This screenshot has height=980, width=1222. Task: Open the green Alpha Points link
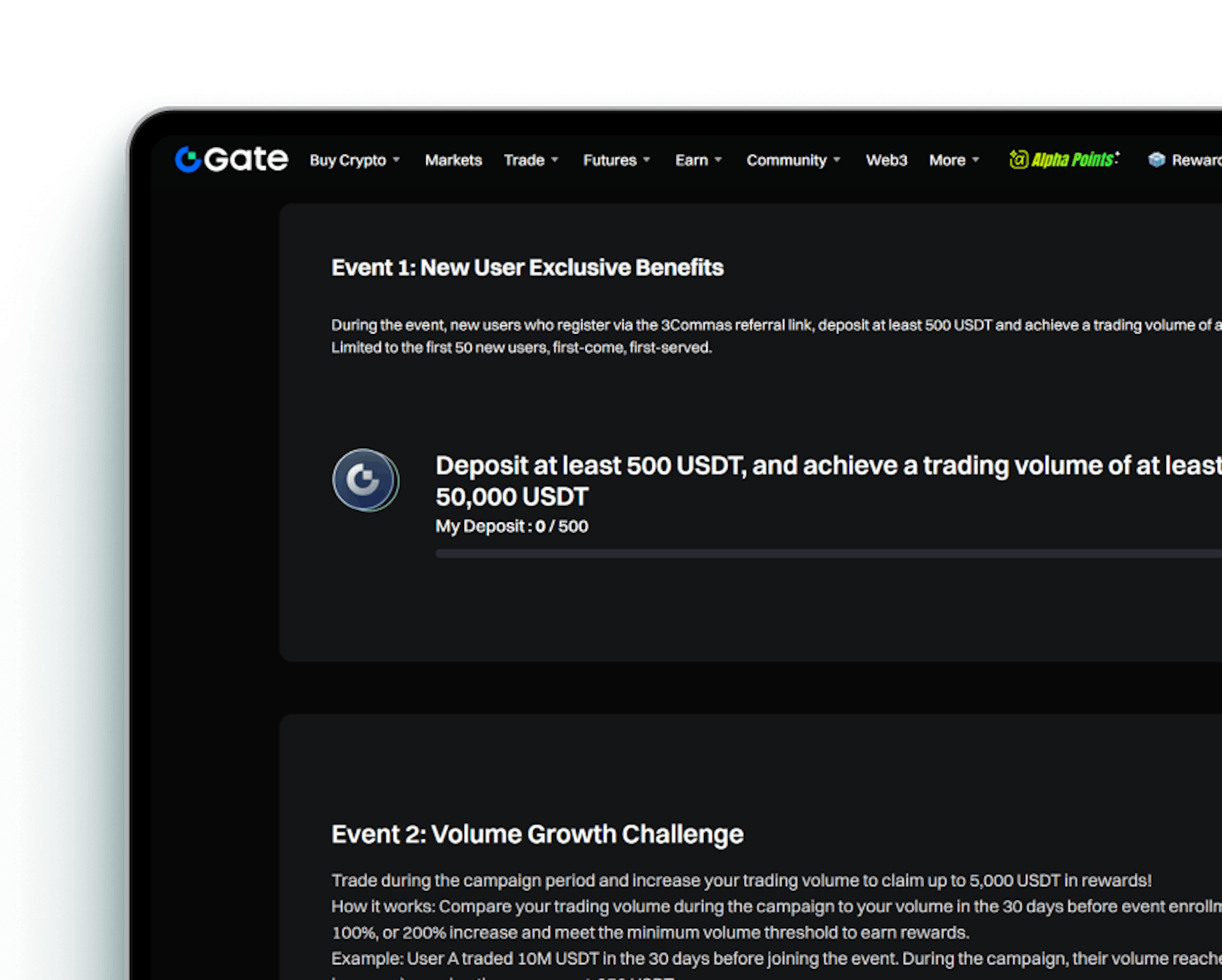1064,159
